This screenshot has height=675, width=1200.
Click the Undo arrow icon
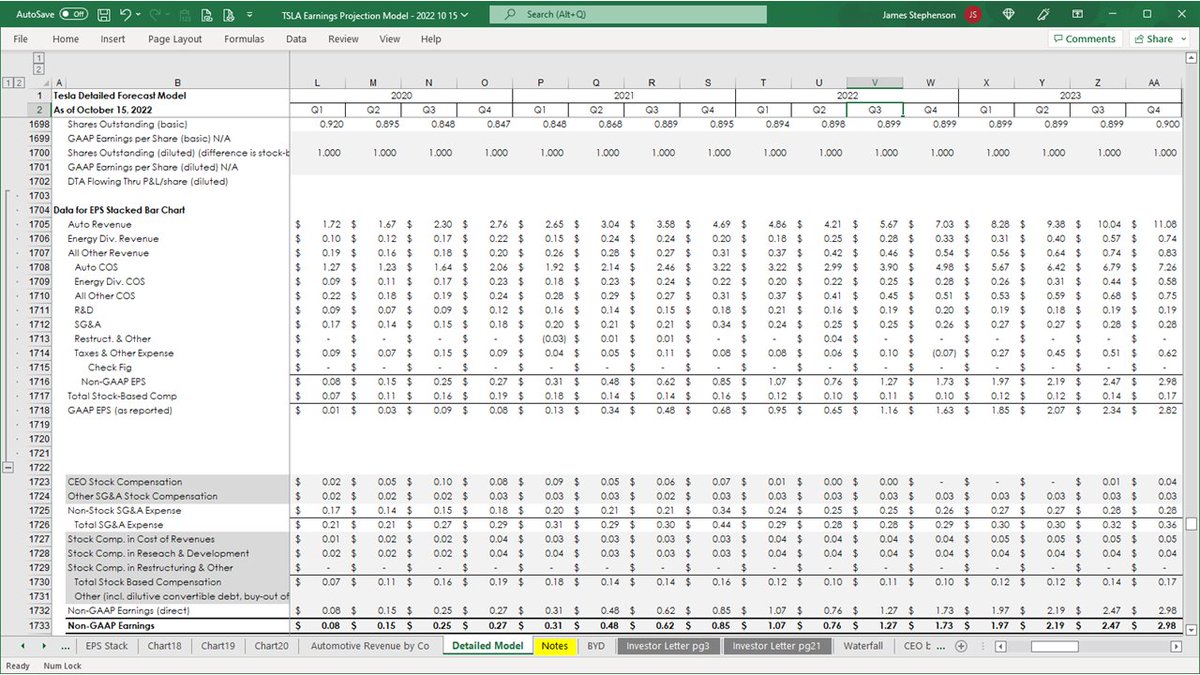coord(125,15)
